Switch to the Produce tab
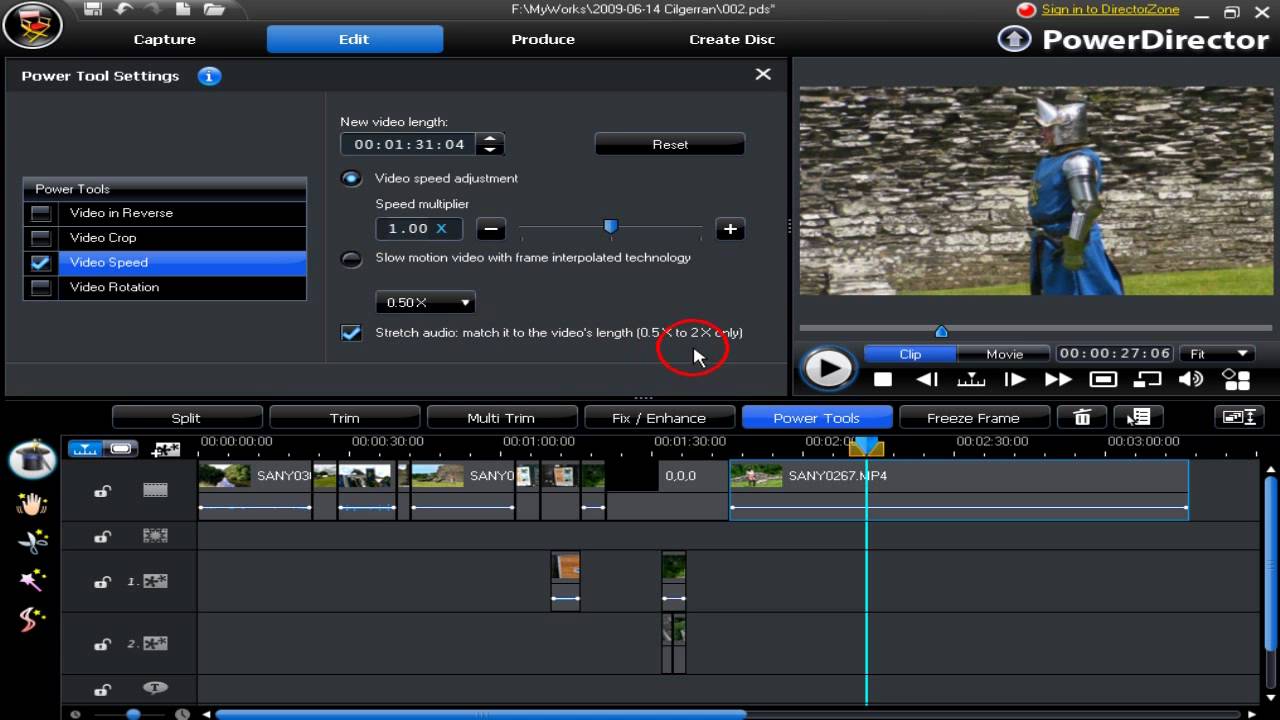Screen dimensions: 1280x720 click(x=543, y=39)
